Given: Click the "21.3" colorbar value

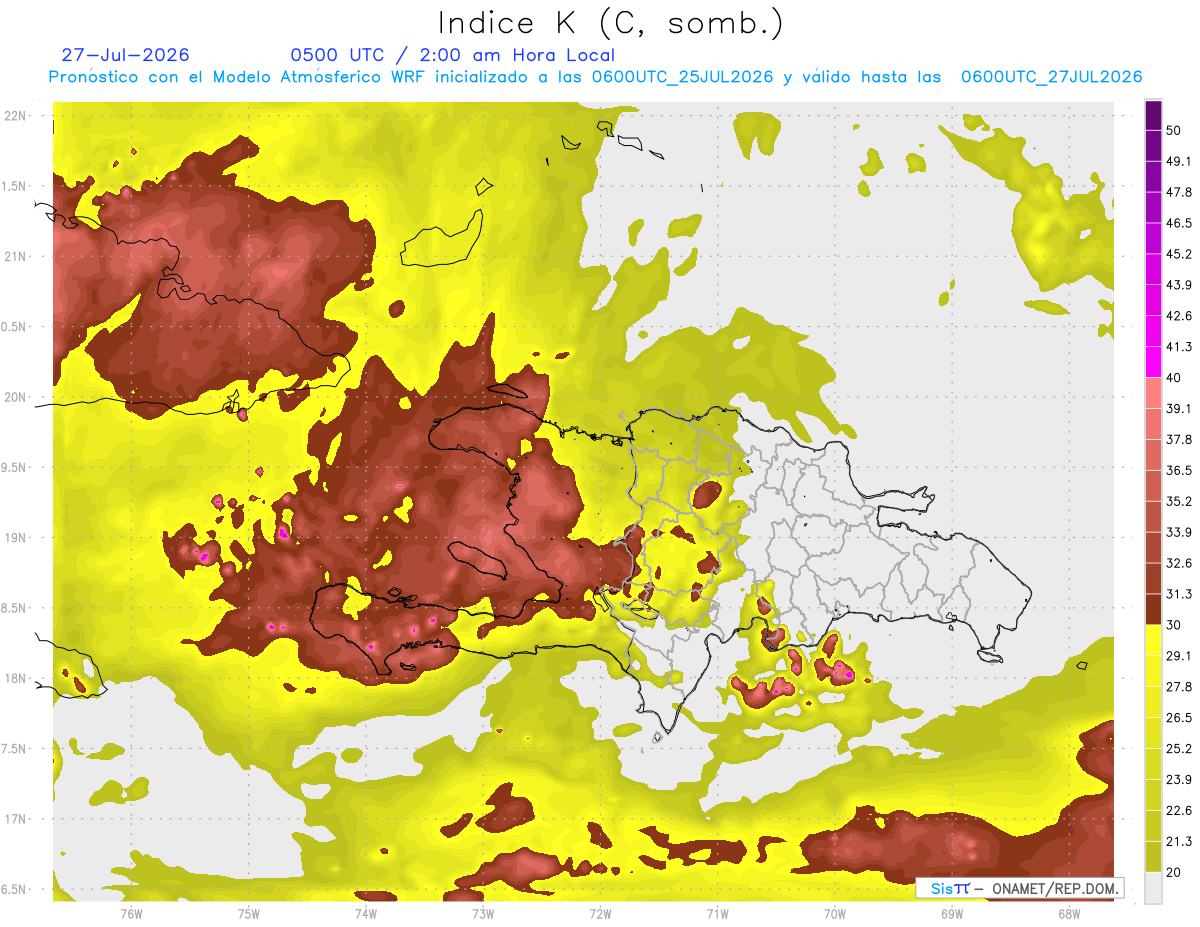Looking at the screenshot, I should pyautogui.click(x=1179, y=842).
